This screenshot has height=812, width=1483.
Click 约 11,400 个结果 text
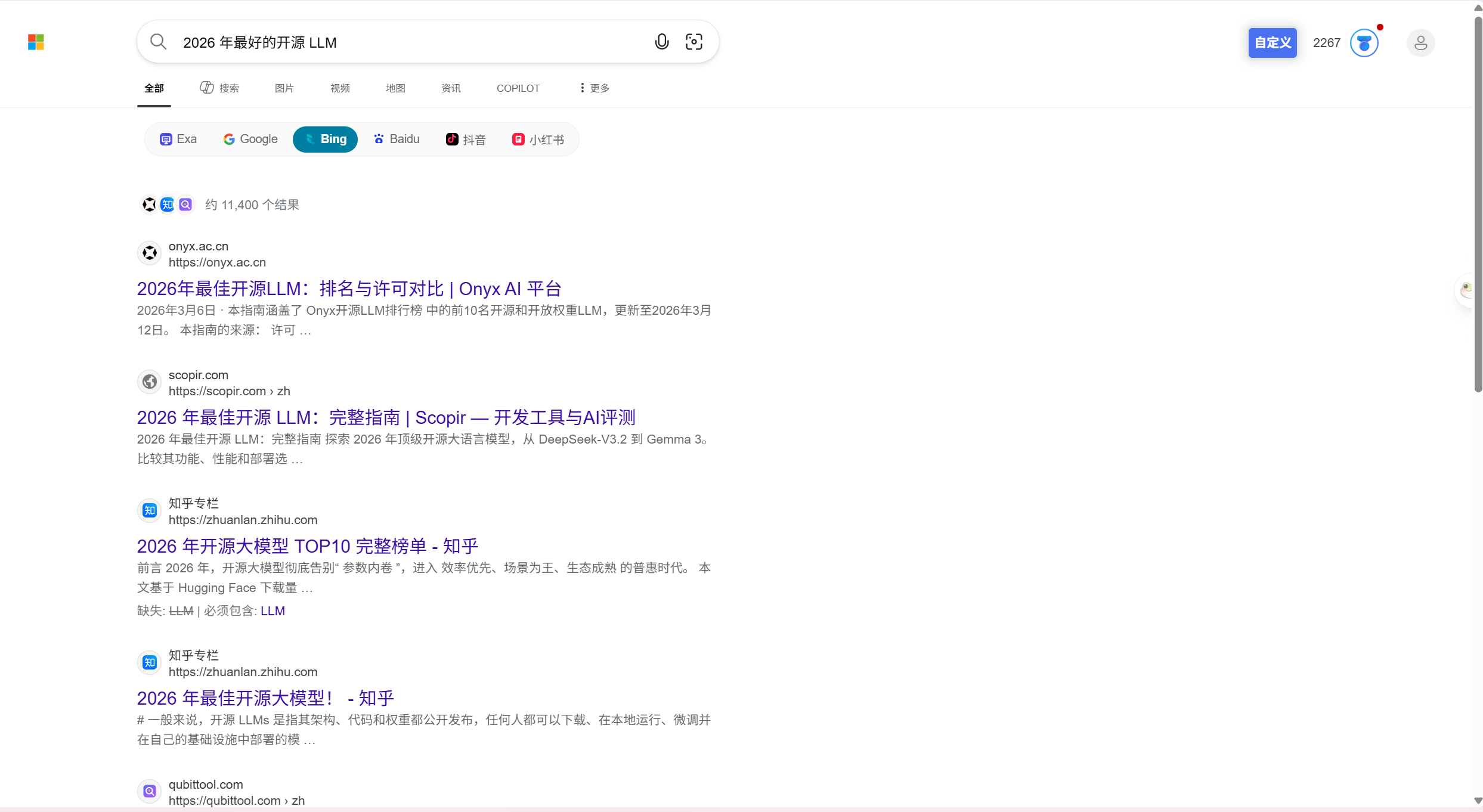tap(252, 205)
